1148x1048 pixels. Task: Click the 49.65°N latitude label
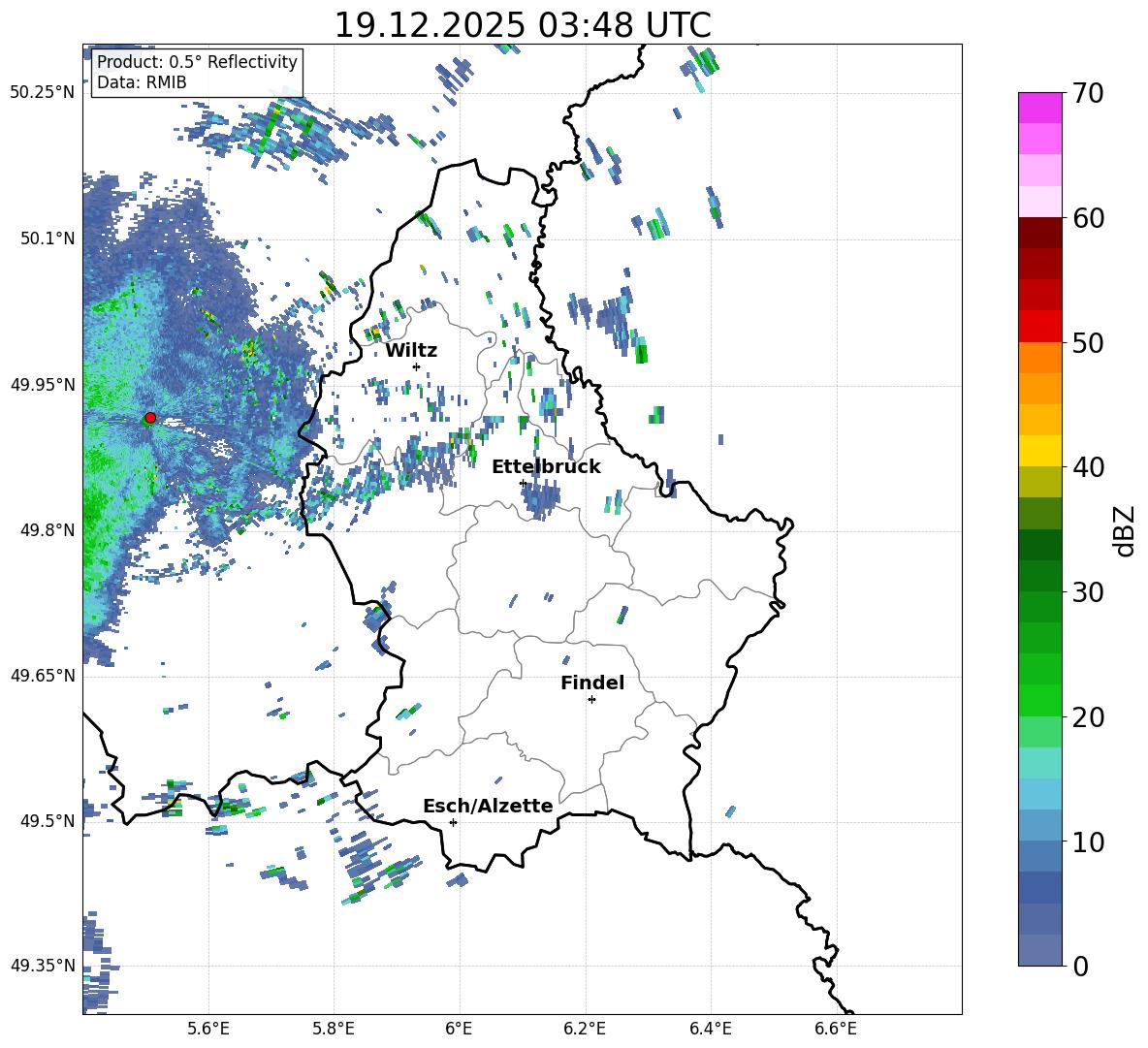coord(42,675)
